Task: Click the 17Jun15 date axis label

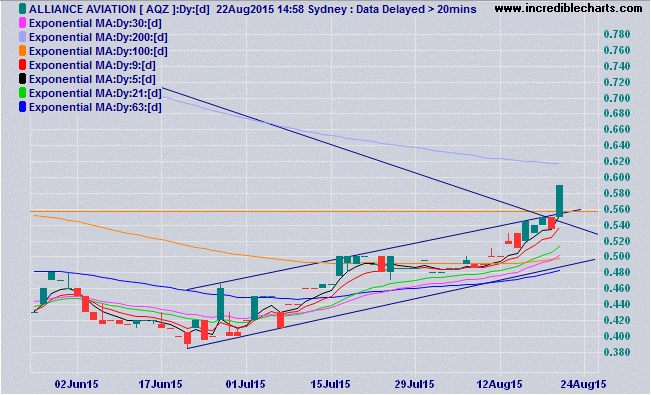Action: click(x=160, y=384)
